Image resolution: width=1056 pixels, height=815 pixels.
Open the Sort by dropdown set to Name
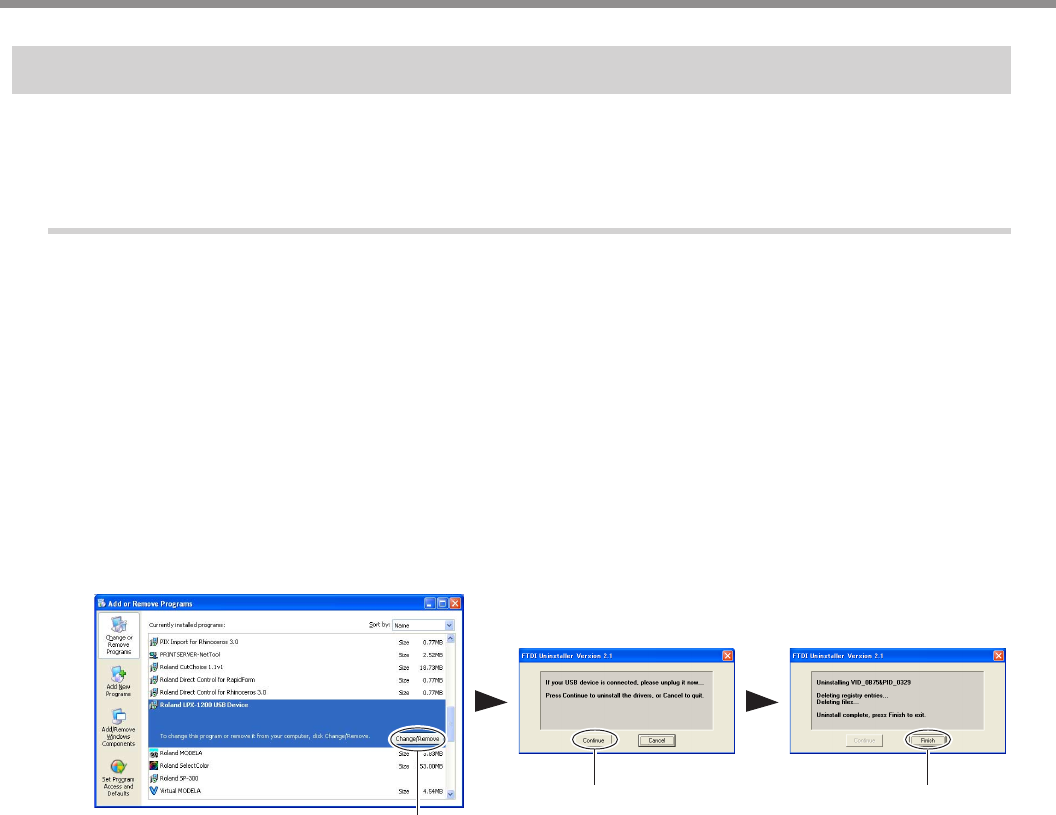(423, 625)
